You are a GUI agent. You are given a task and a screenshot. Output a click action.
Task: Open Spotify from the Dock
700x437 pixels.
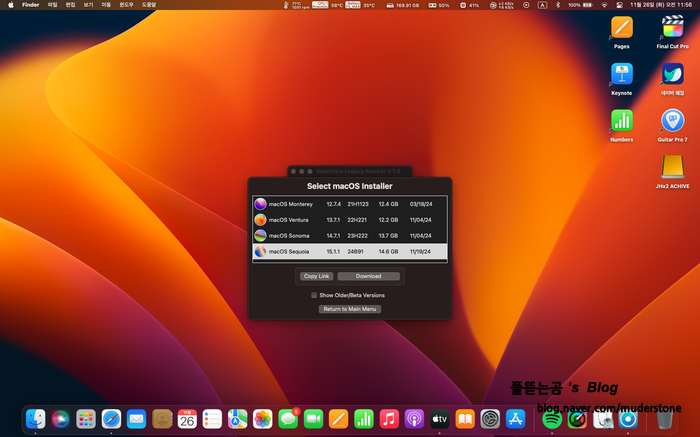tap(551, 420)
